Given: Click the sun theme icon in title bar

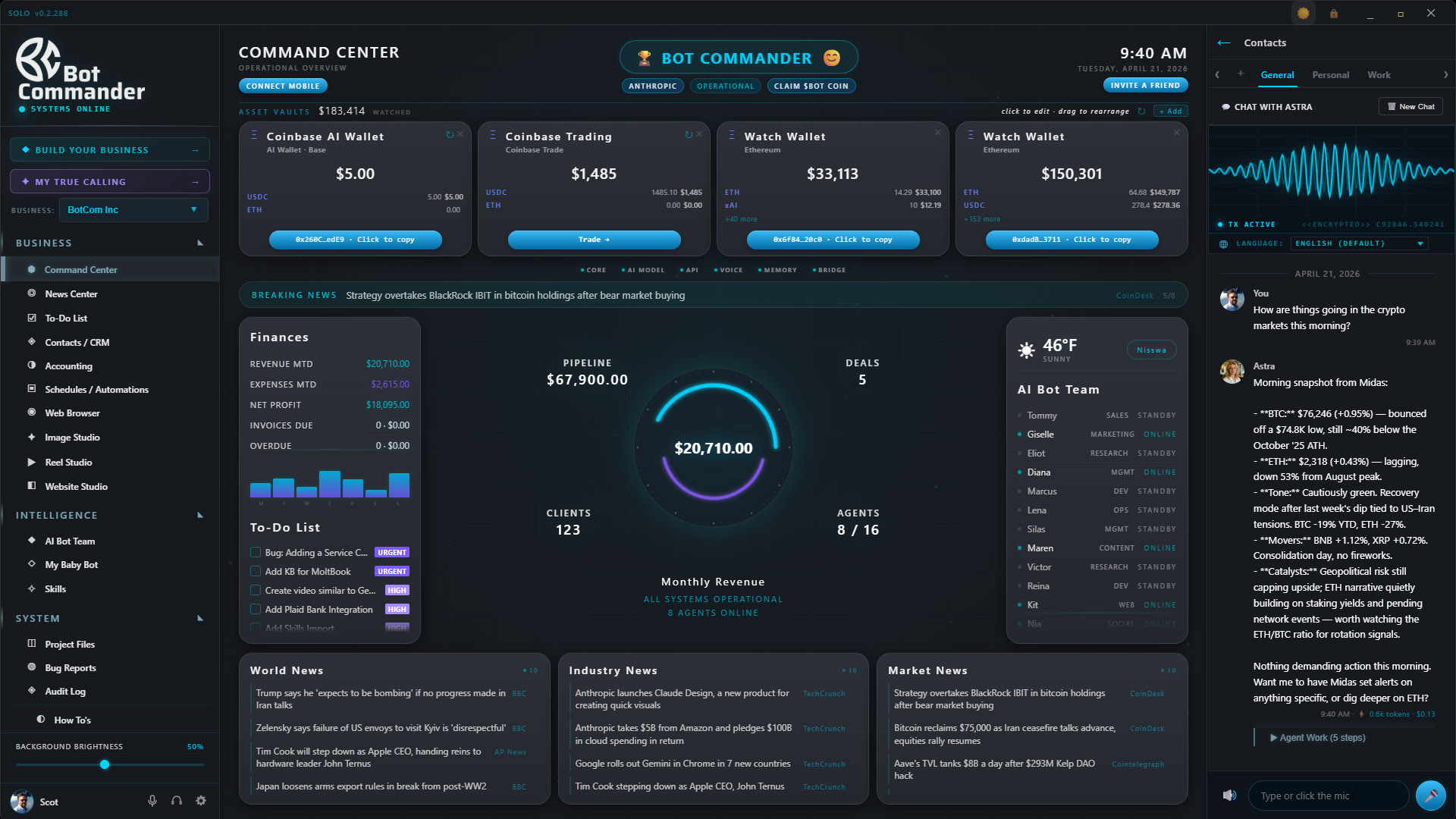Looking at the screenshot, I should (x=1304, y=13).
